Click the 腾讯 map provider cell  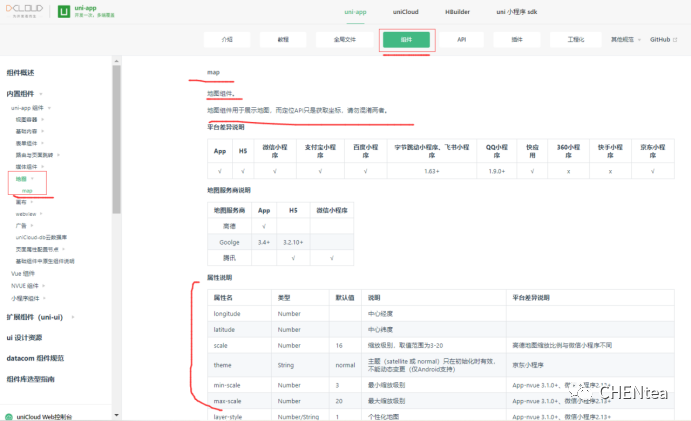tap(229, 258)
